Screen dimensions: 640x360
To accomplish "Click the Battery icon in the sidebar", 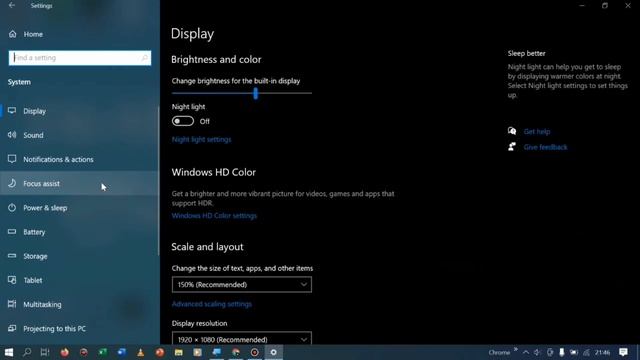I will (x=12, y=231).
